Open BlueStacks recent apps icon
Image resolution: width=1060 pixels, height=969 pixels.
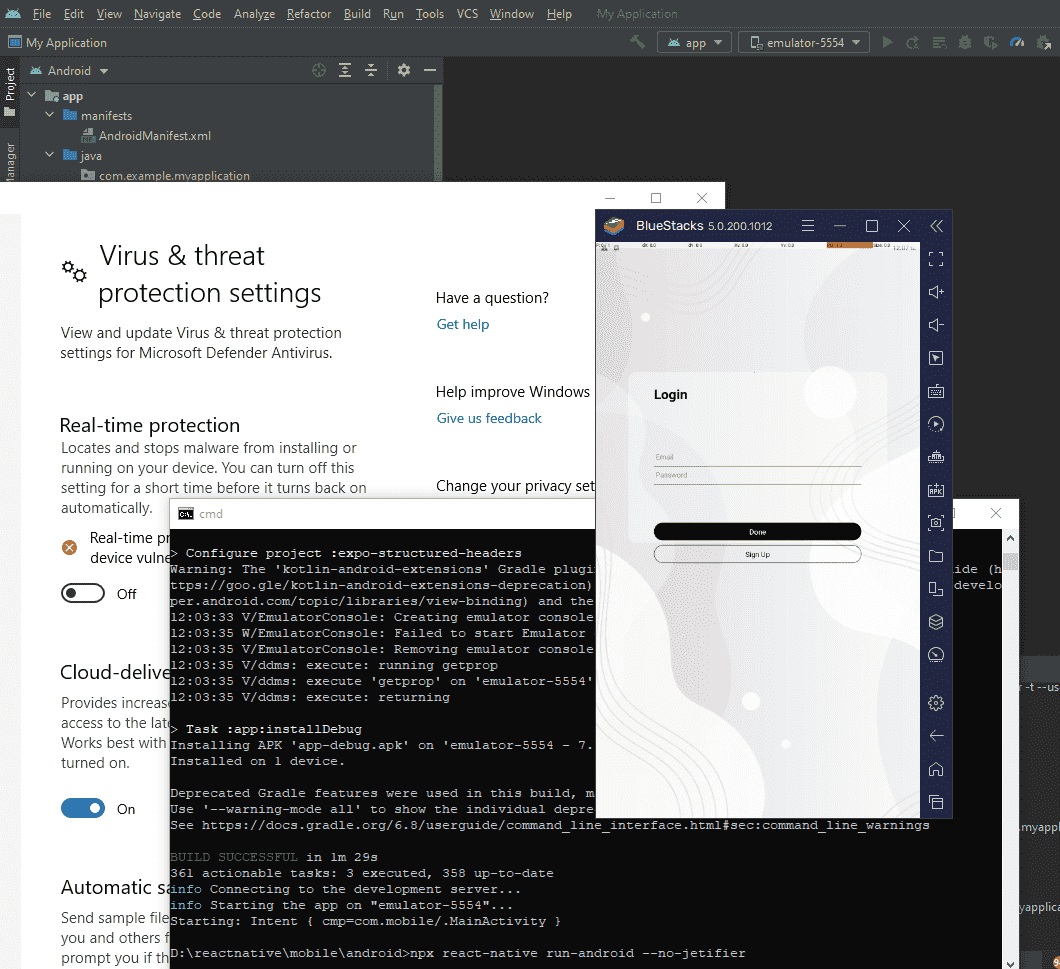[936, 802]
